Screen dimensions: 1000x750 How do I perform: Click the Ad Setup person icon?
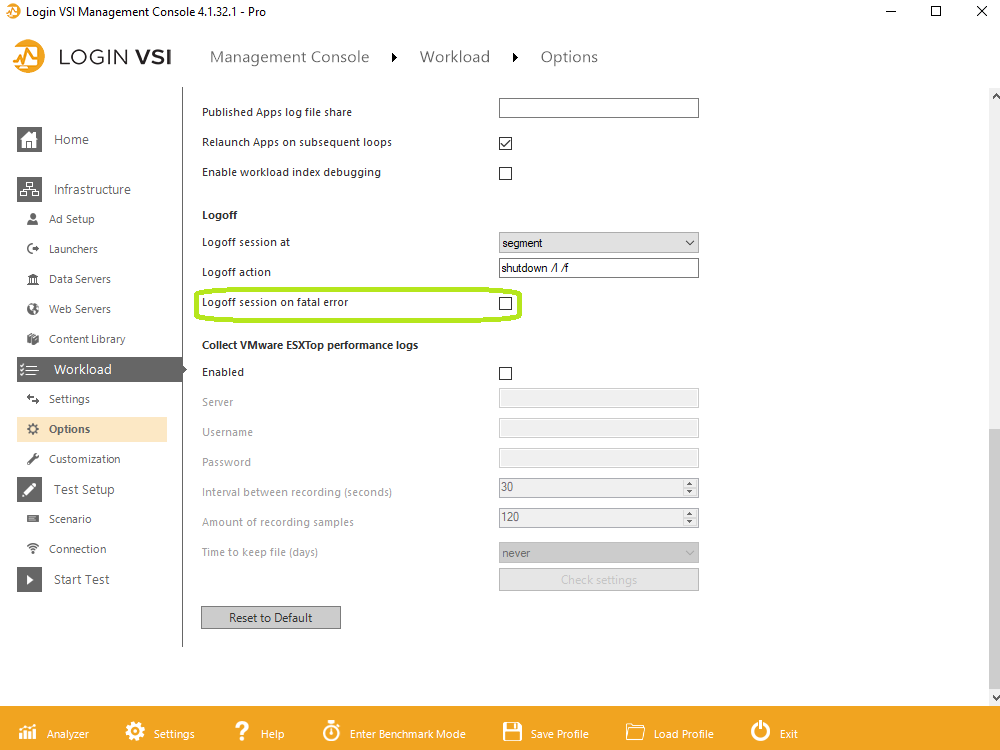(33, 219)
